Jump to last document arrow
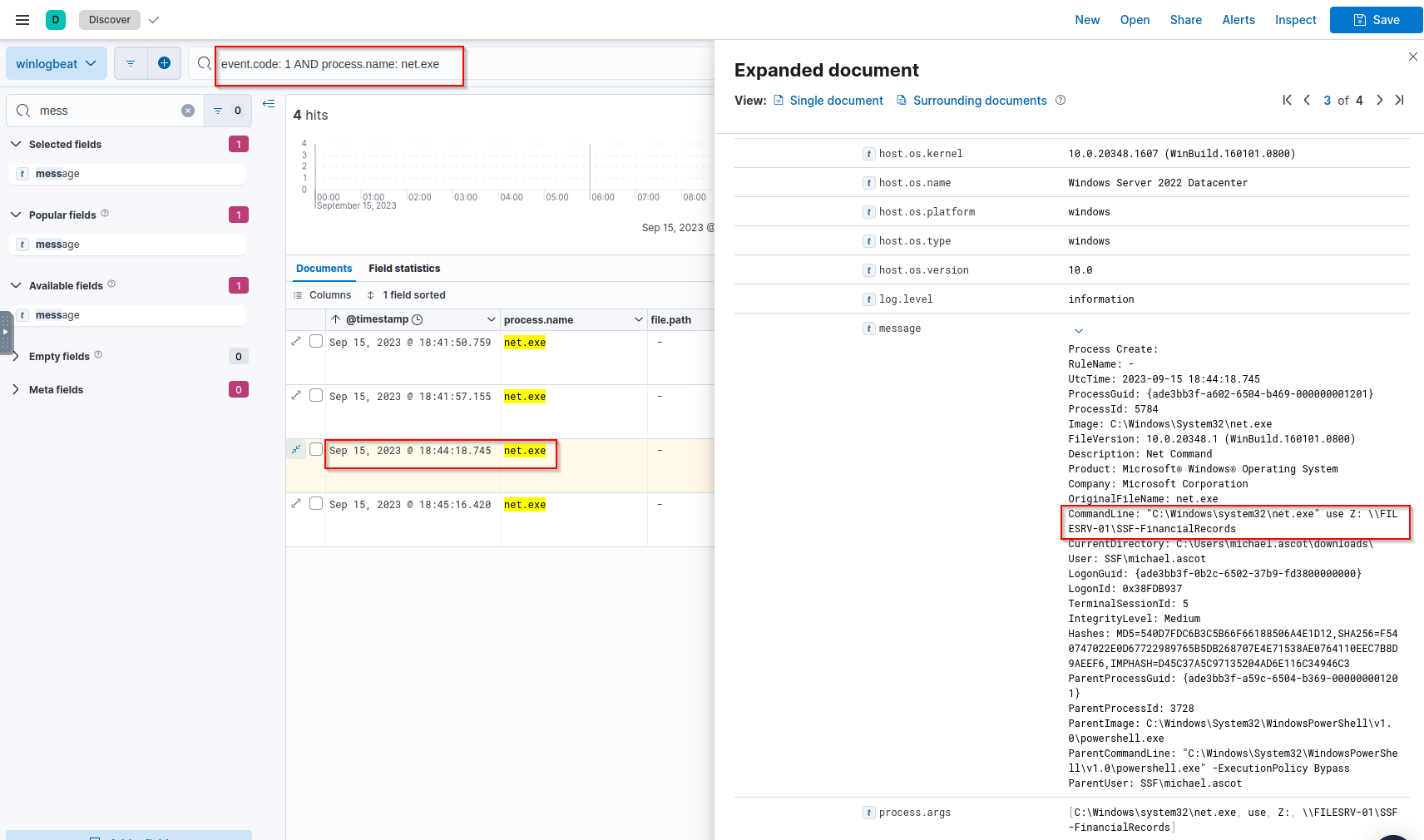 pyautogui.click(x=1400, y=100)
